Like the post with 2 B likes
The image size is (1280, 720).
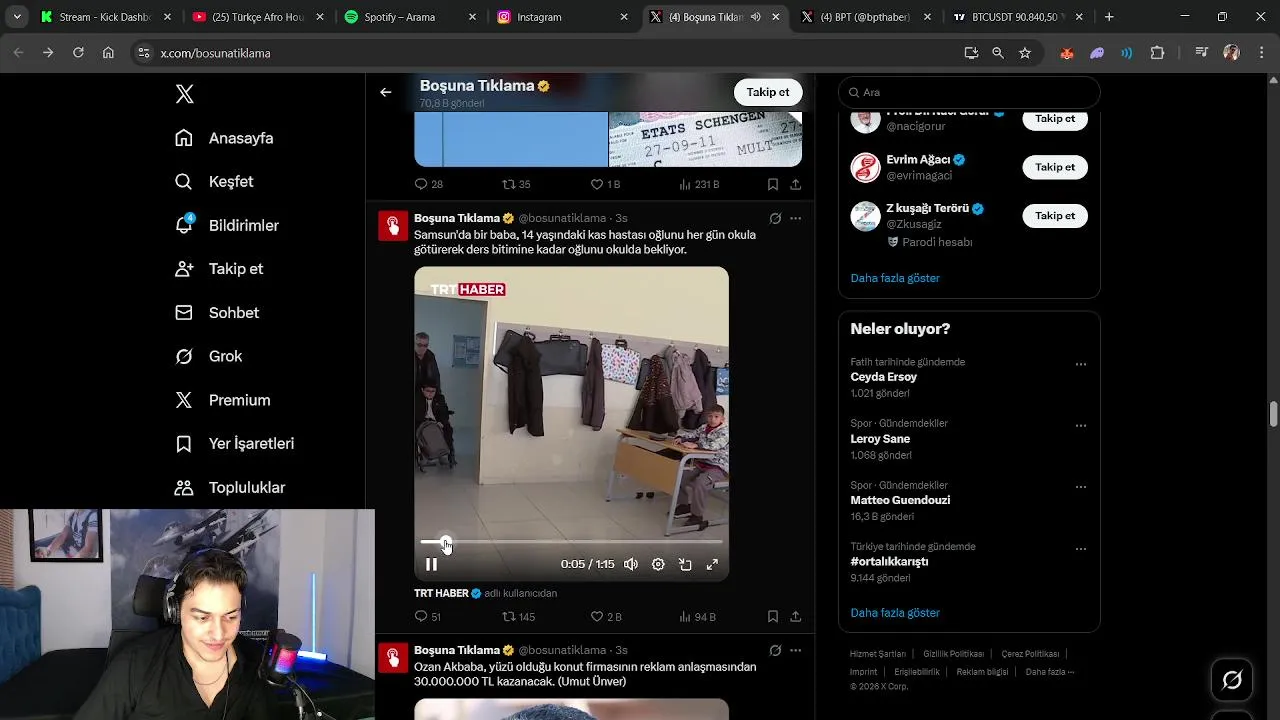(606, 617)
